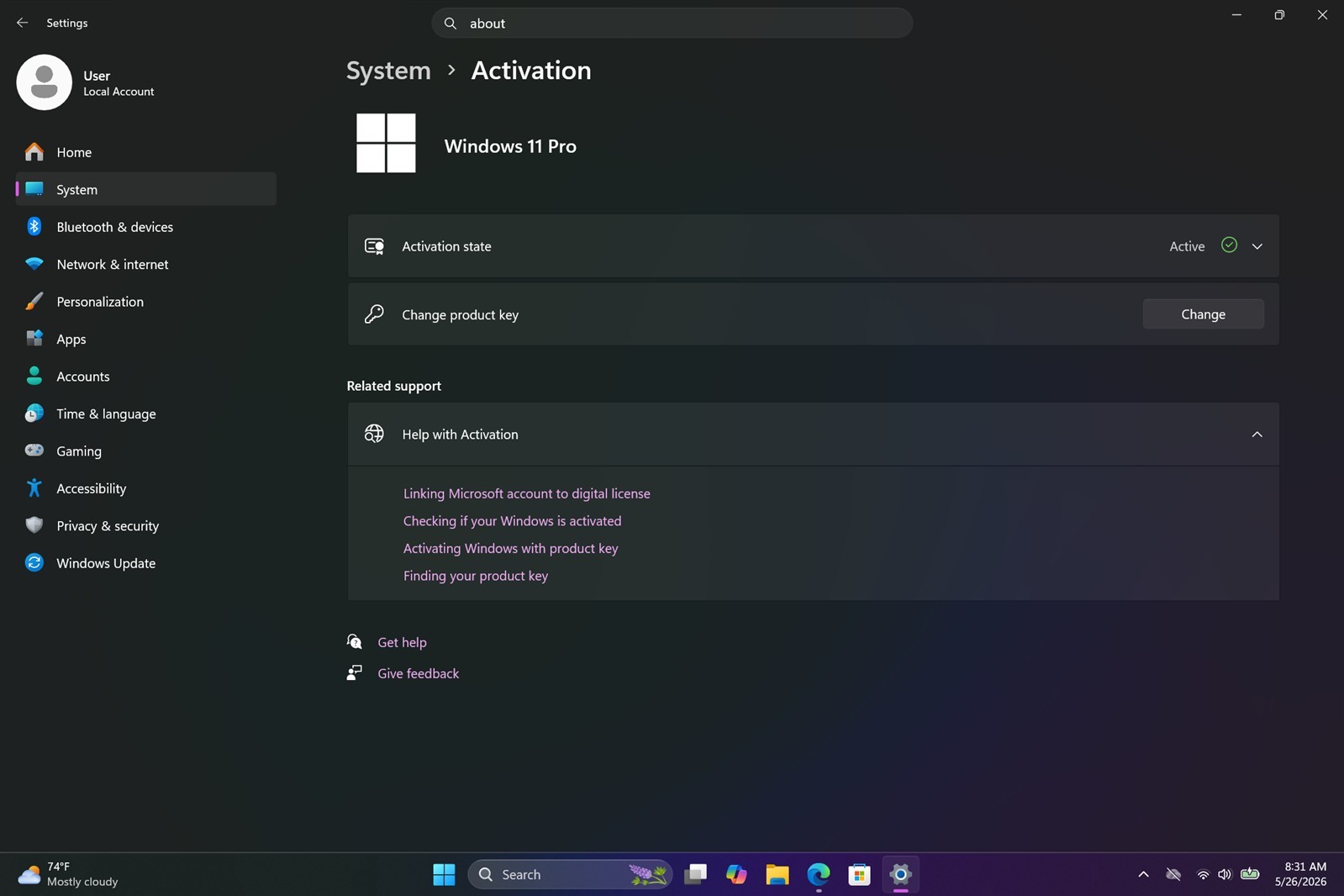Open Windows Update settings
This screenshot has width=1344, height=896.
(146, 563)
